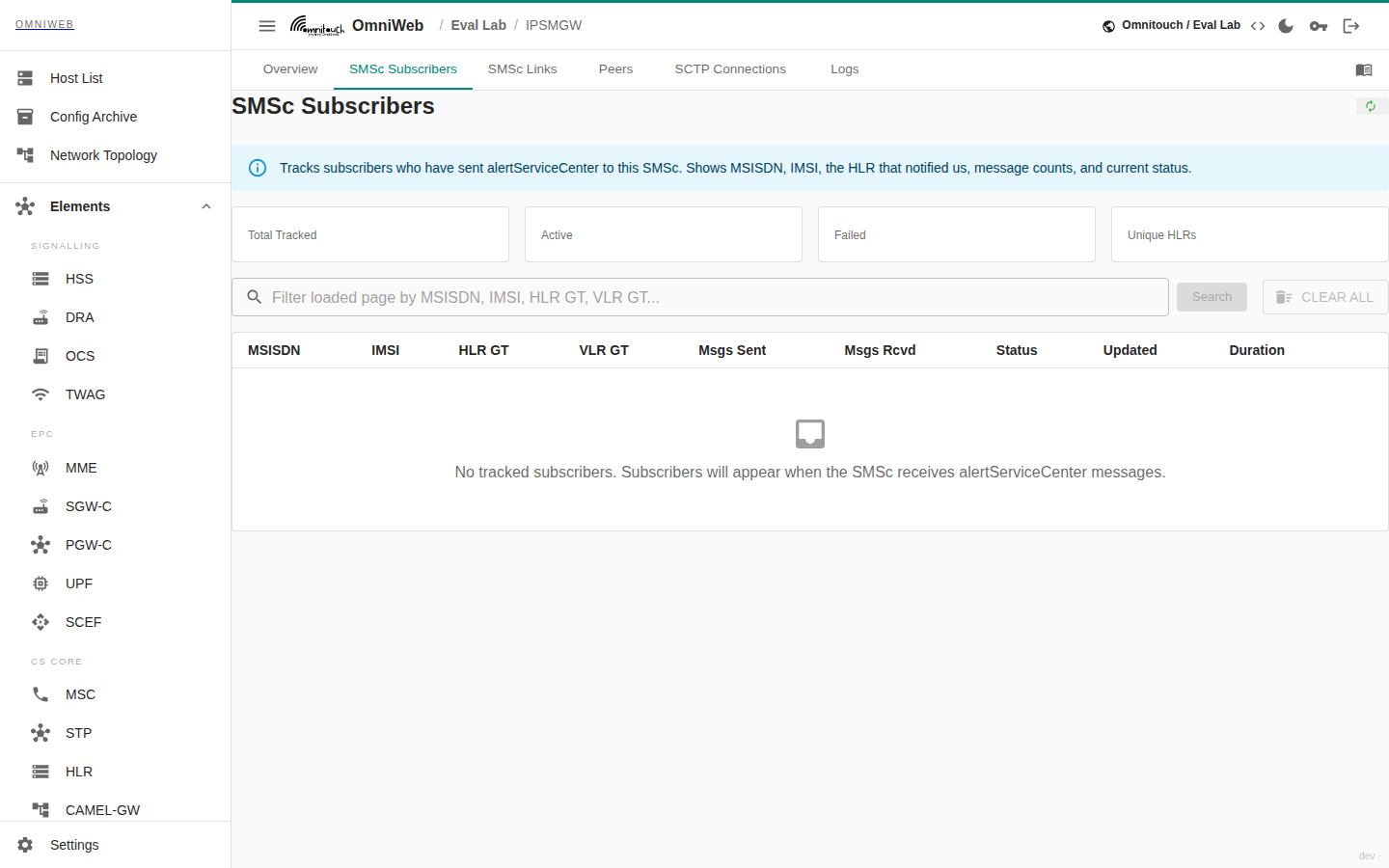Click the TWAG wifi icon

tap(41, 394)
